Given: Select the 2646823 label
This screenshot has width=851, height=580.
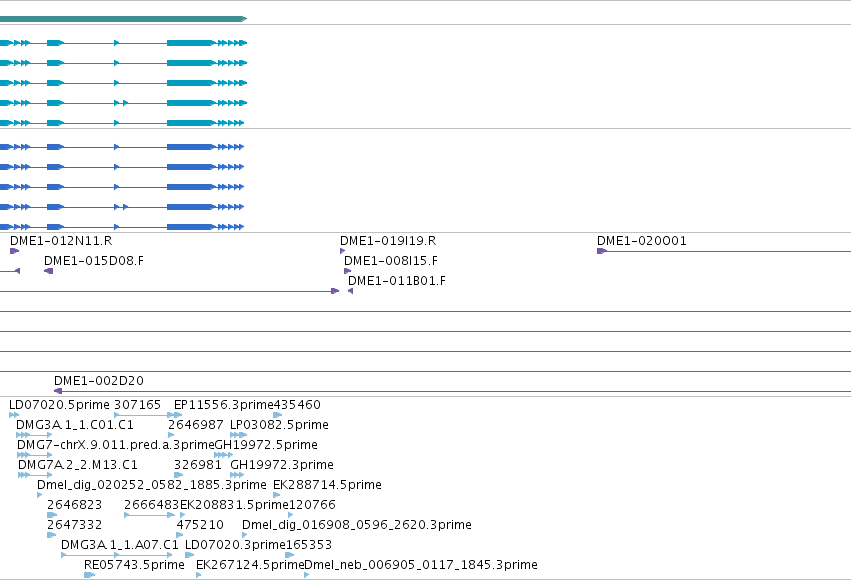Looking at the screenshot, I should tap(74, 505).
